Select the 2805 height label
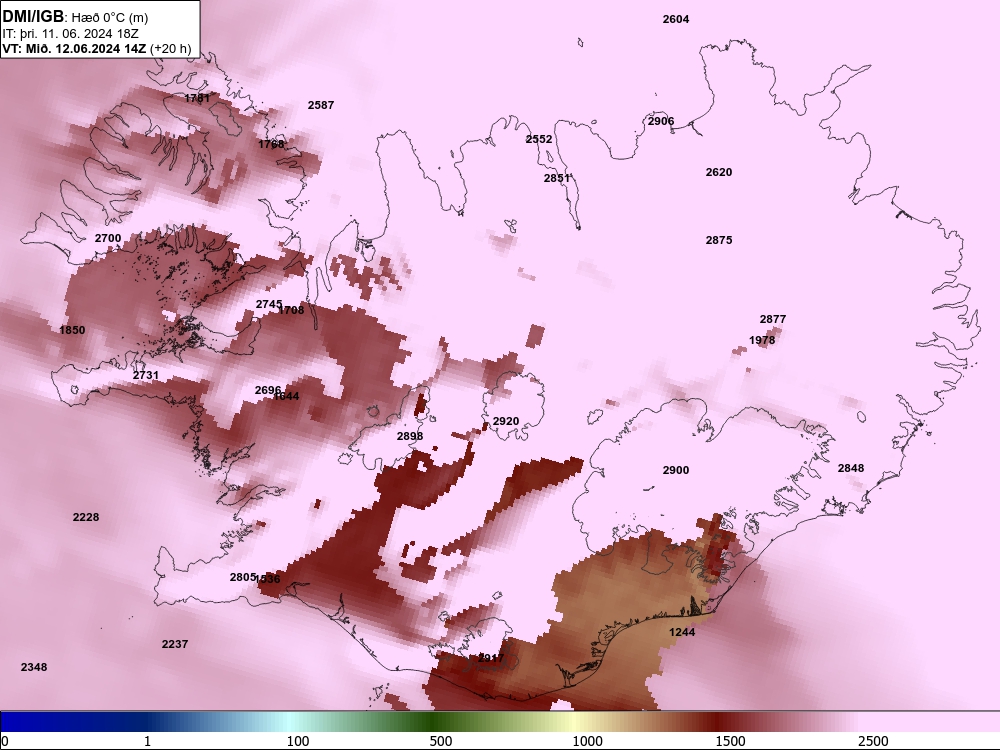 click(x=242, y=577)
